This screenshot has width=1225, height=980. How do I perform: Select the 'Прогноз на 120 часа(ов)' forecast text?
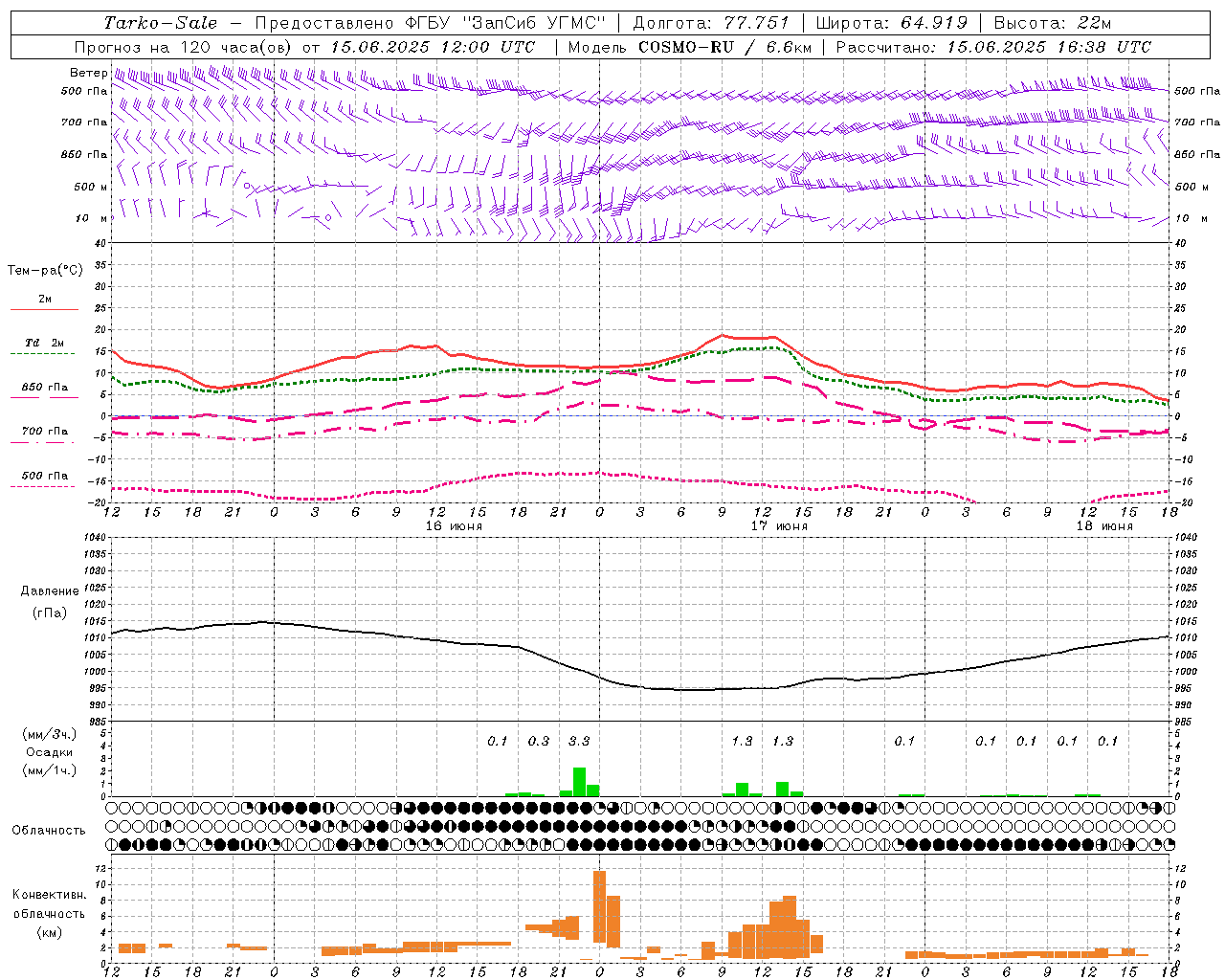184,47
